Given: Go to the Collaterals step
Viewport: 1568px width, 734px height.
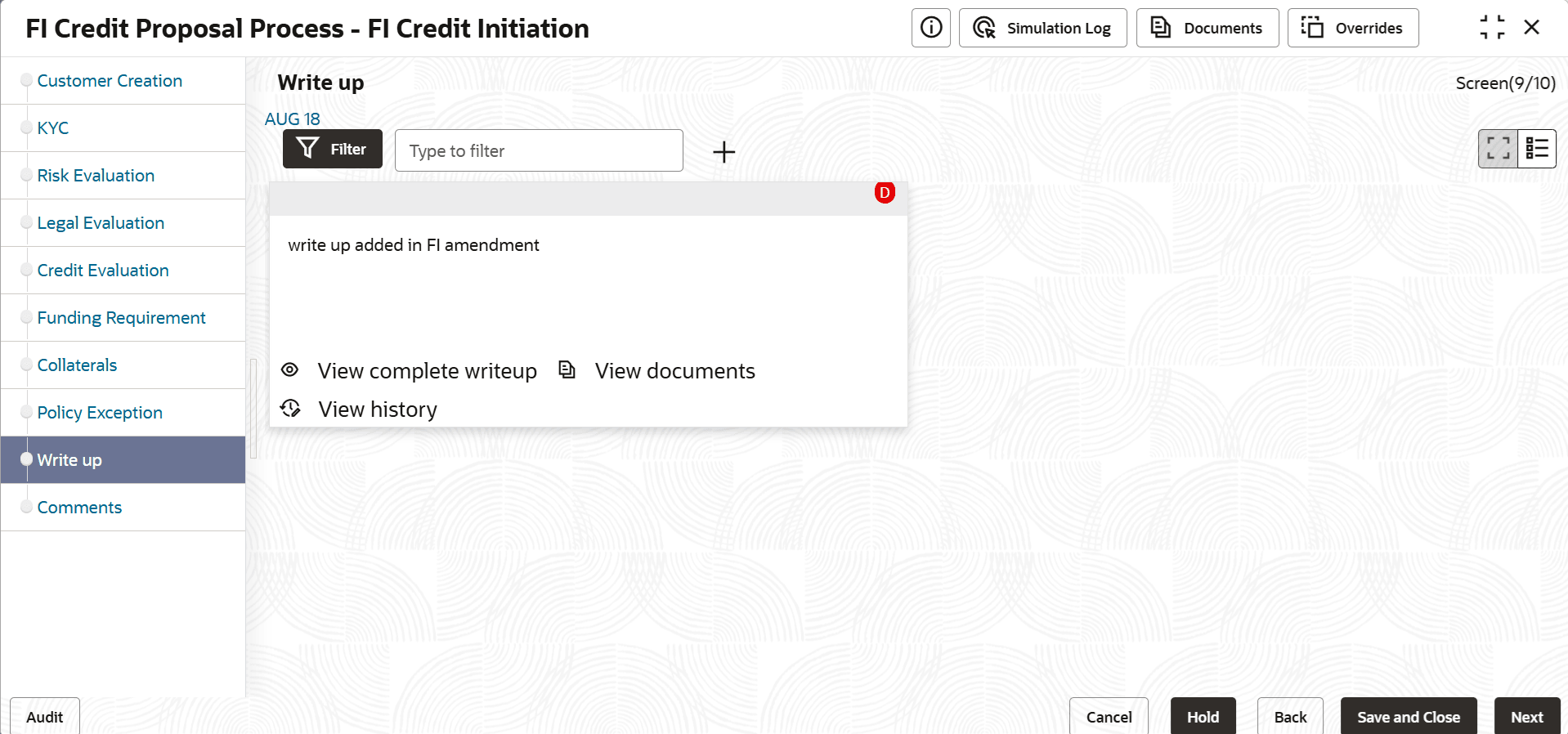Looking at the screenshot, I should click(77, 365).
